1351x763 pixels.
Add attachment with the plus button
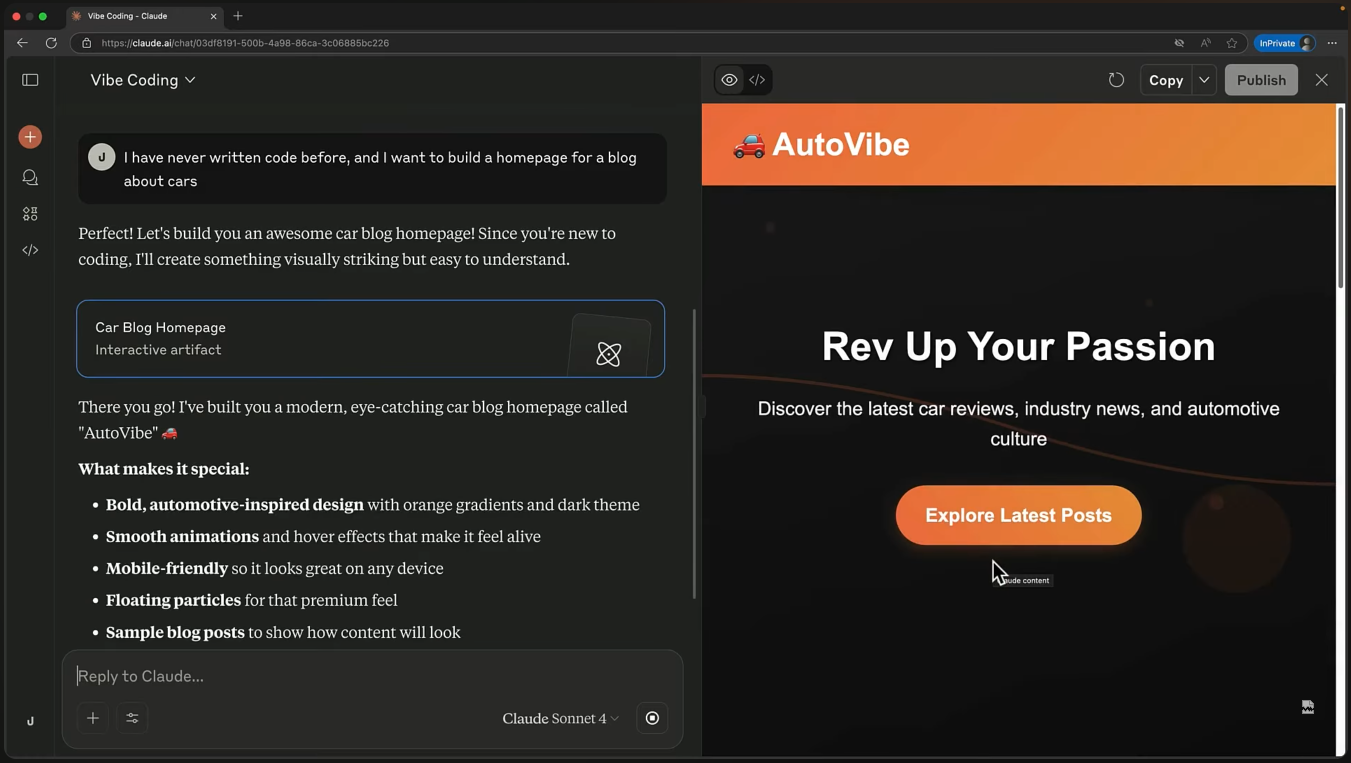tap(93, 718)
